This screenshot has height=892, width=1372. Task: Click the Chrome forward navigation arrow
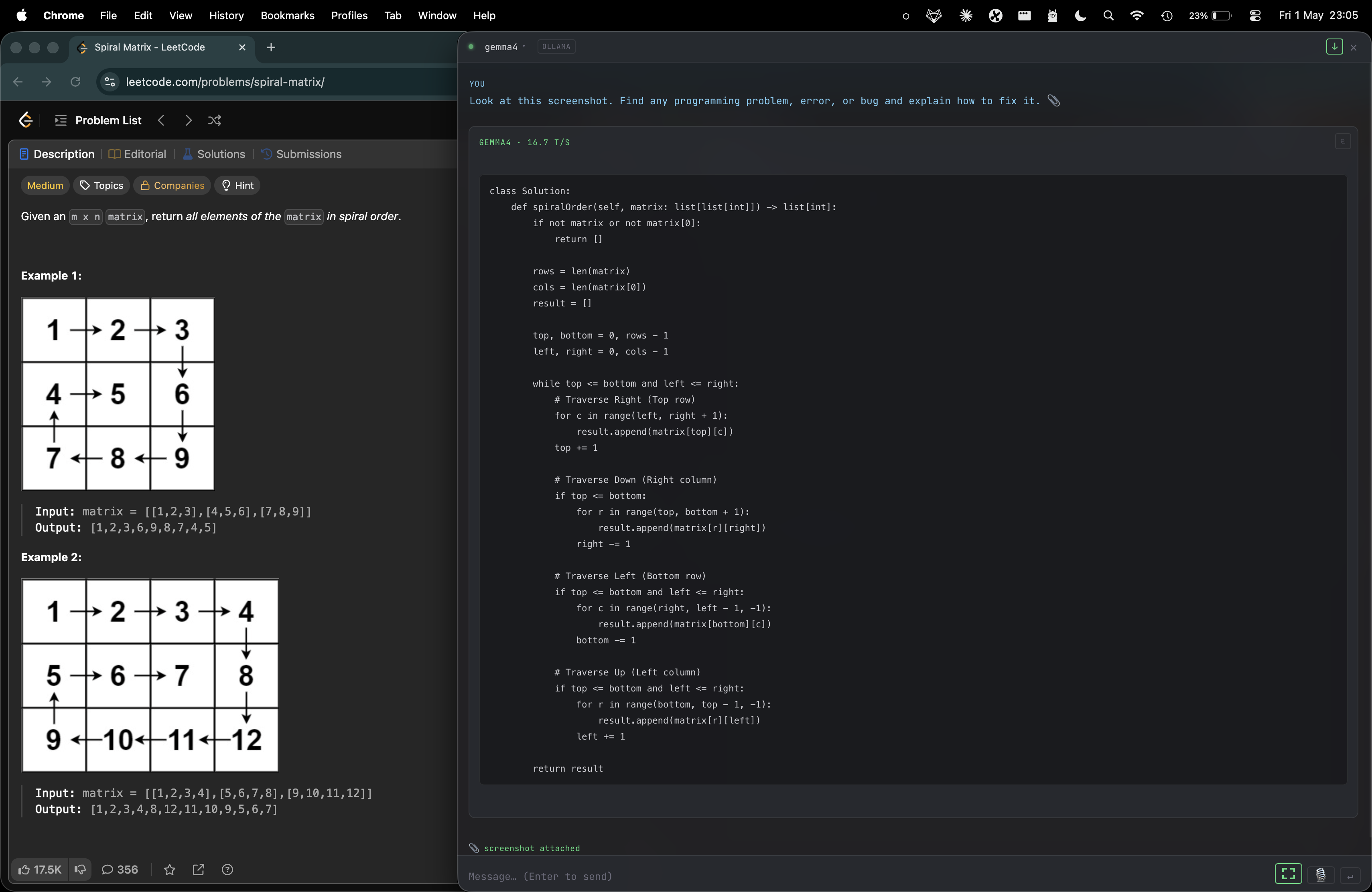coord(47,82)
